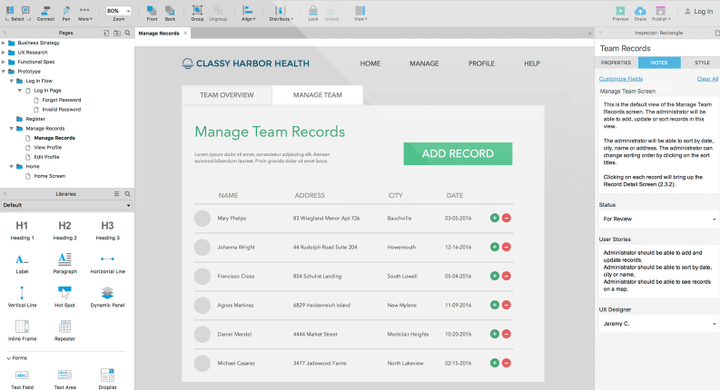Pick the Dynamic Panel widget
This screenshot has height=390, width=720.
pyautogui.click(x=107, y=297)
